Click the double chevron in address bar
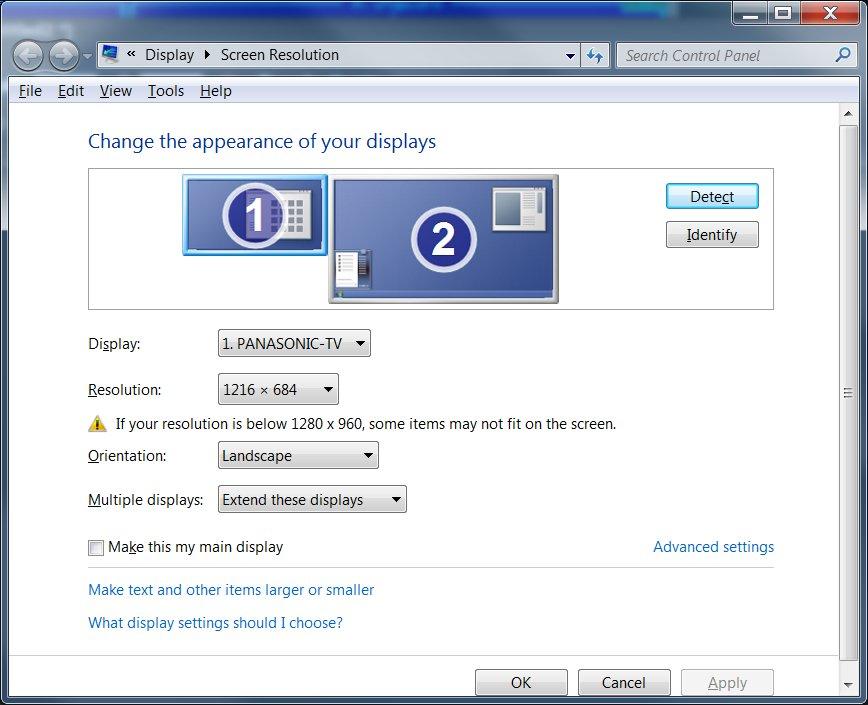The height and width of the screenshot is (705, 868). pyautogui.click(x=131, y=54)
